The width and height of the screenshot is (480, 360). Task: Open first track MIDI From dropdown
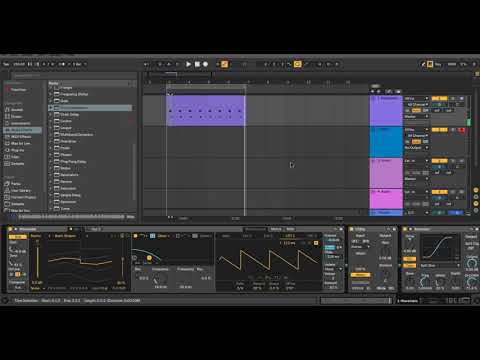(416, 99)
